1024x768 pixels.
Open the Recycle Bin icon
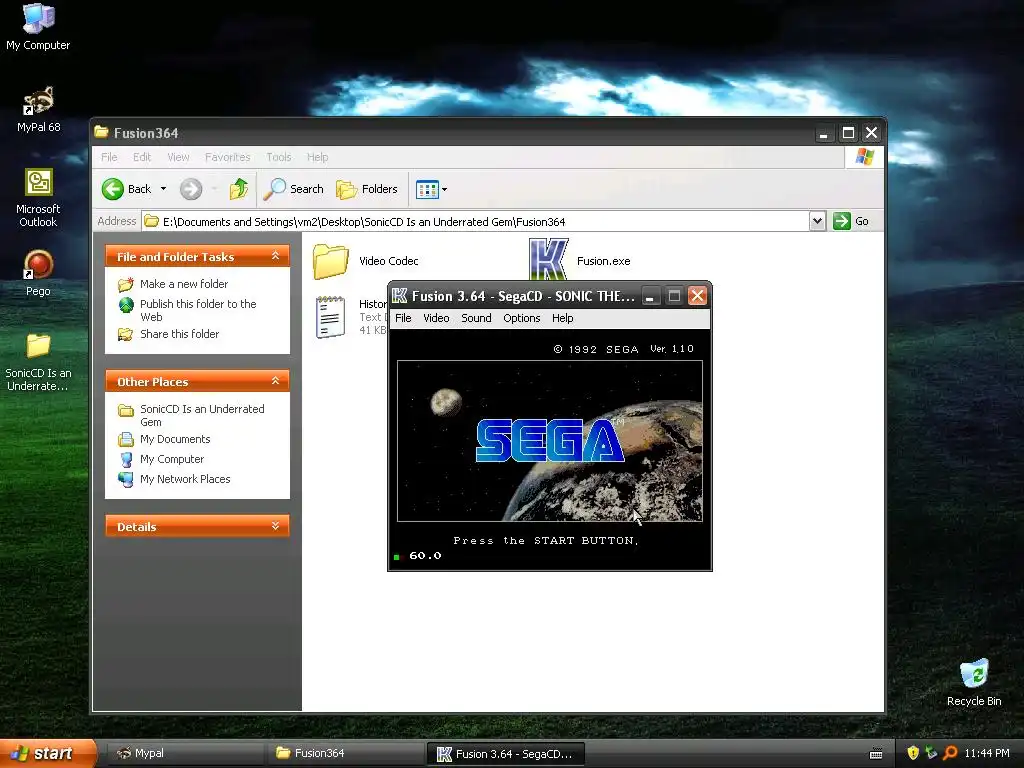[x=974, y=682]
